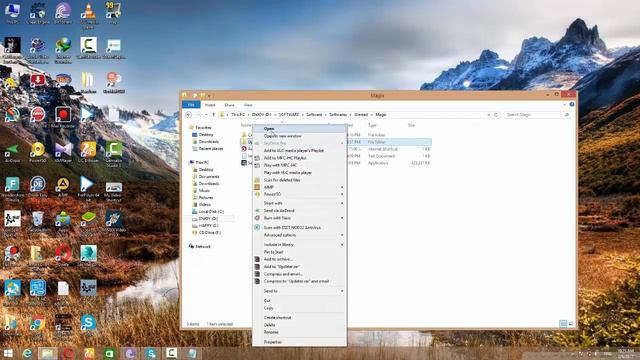Select Add to MPC-HC Playlist
This screenshot has width=640, height=360.
[300, 158]
